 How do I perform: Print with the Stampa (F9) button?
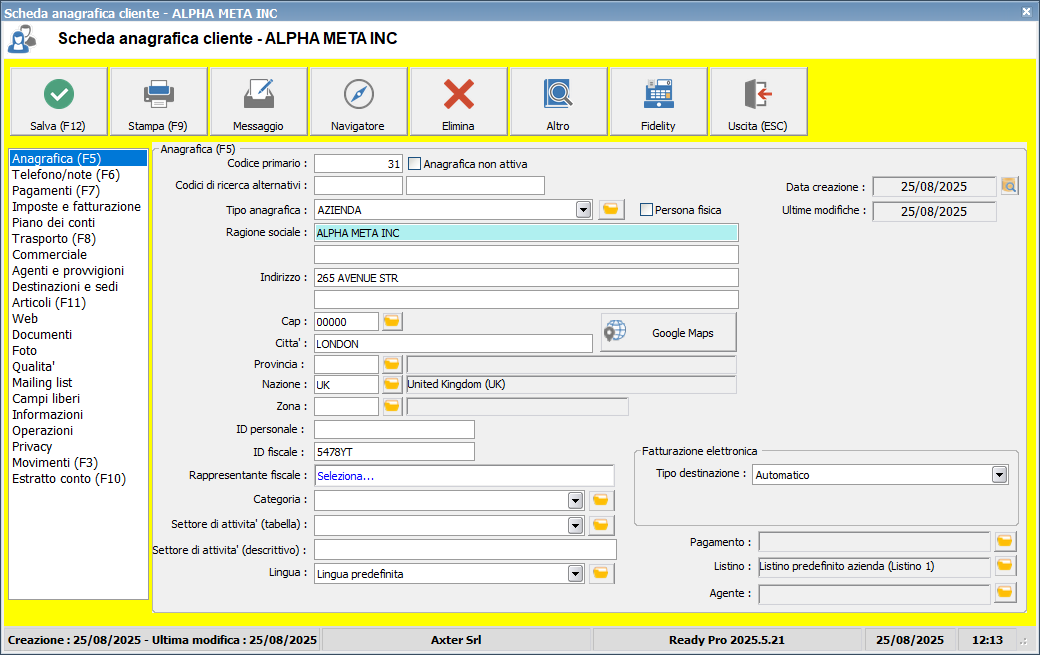tap(159, 101)
